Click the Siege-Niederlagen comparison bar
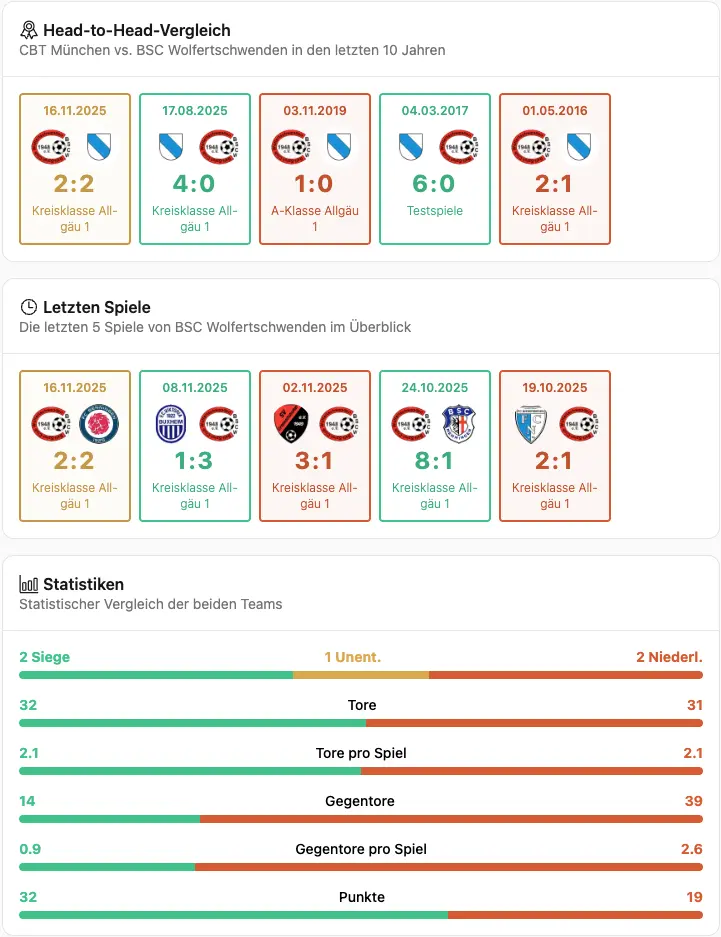Viewport: 721px width, 937px height. click(360, 675)
